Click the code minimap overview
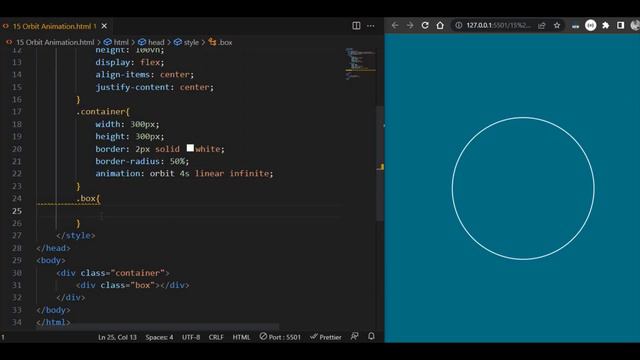 pyautogui.click(x=360, y=64)
